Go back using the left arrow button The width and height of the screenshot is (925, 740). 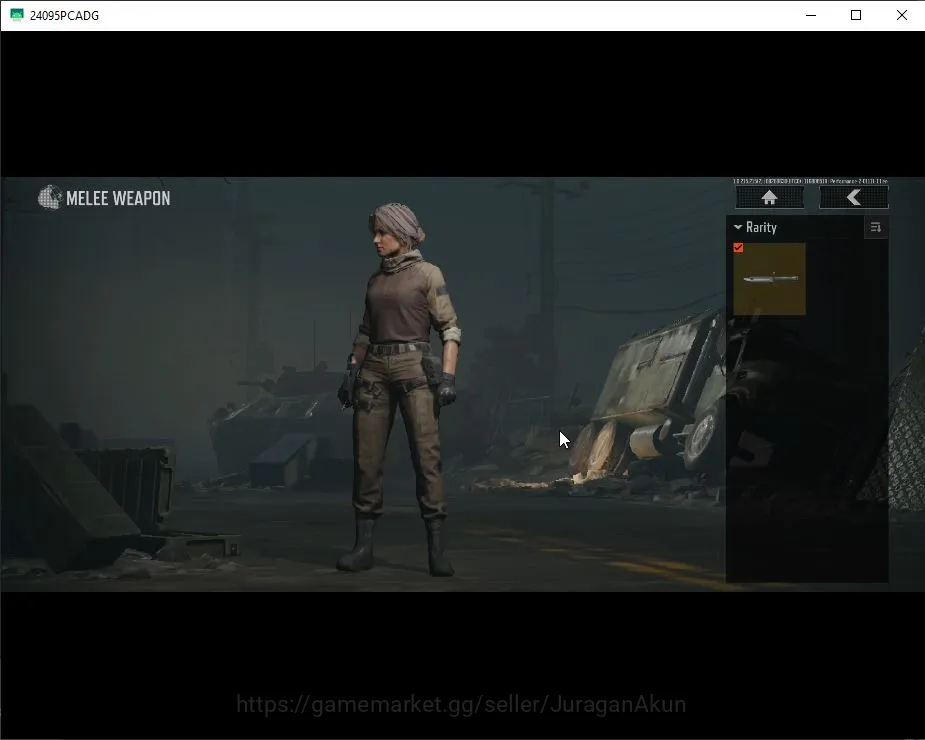pos(854,198)
